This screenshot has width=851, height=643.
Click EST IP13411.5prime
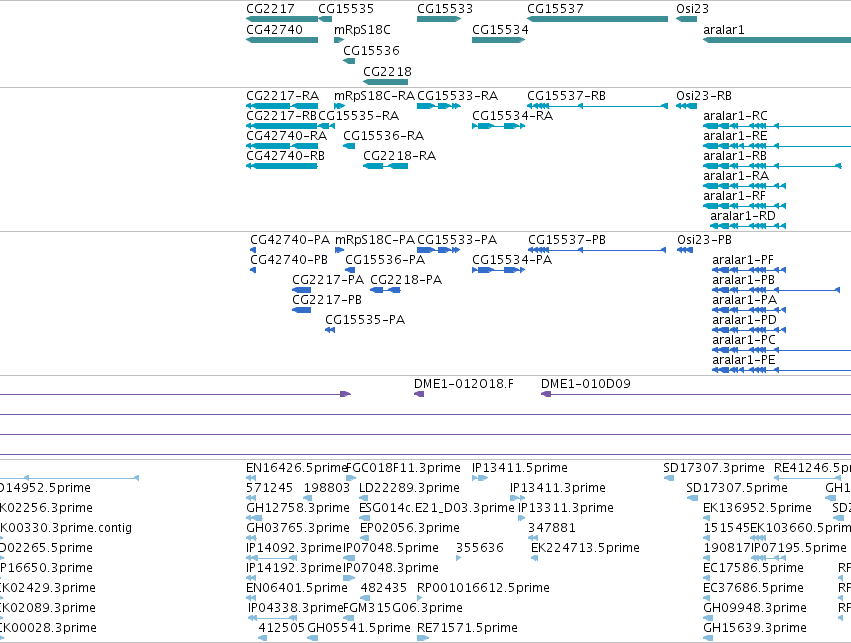click(x=520, y=468)
